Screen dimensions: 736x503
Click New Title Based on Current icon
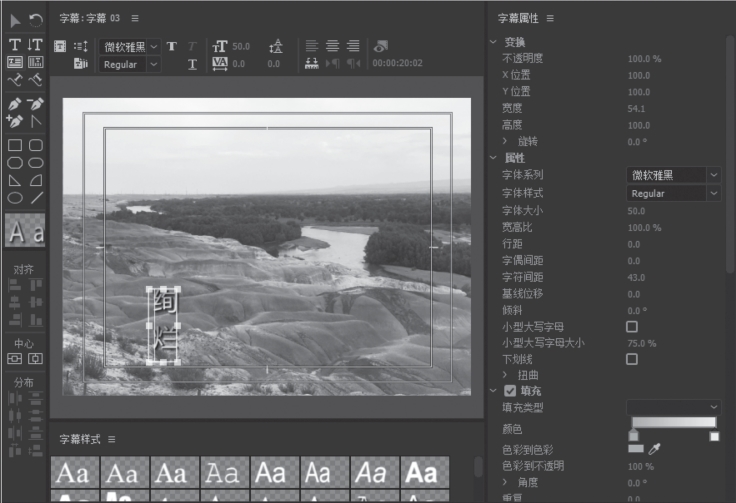[x=60, y=46]
